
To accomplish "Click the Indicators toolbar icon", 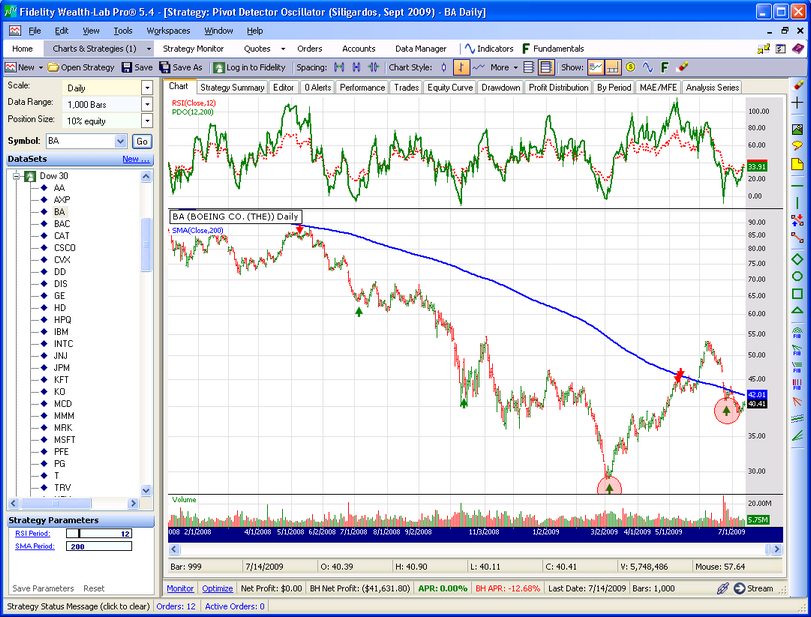I will pyautogui.click(x=488, y=48).
